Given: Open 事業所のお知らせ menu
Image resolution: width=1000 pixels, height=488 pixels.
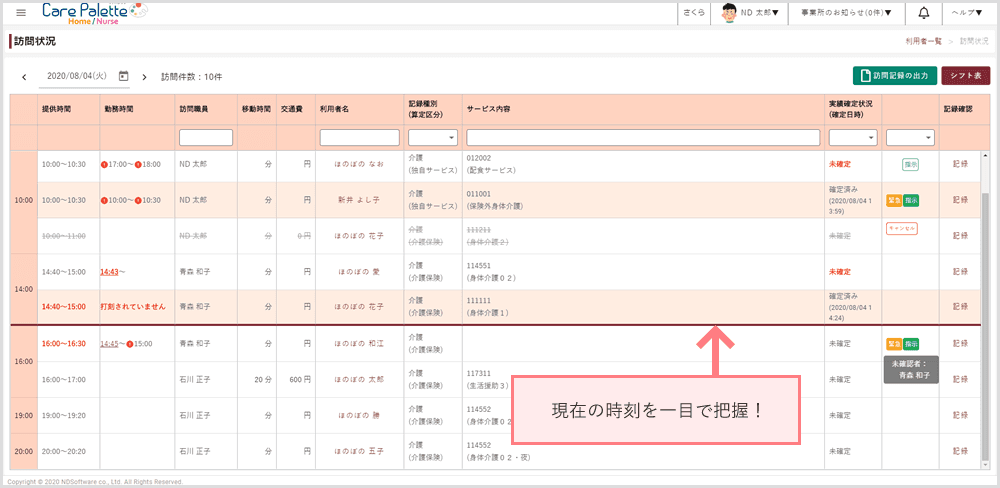Looking at the screenshot, I should [x=843, y=12].
